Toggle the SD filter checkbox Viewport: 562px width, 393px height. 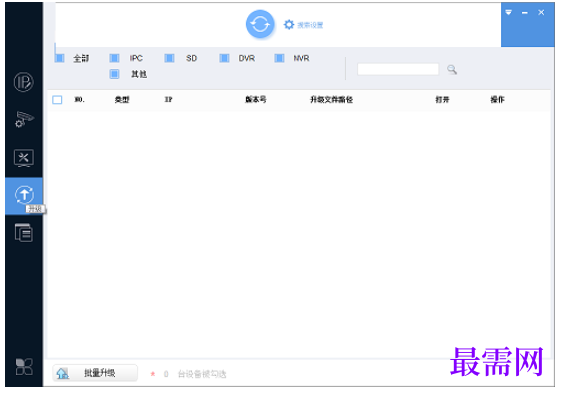(169, 58)
